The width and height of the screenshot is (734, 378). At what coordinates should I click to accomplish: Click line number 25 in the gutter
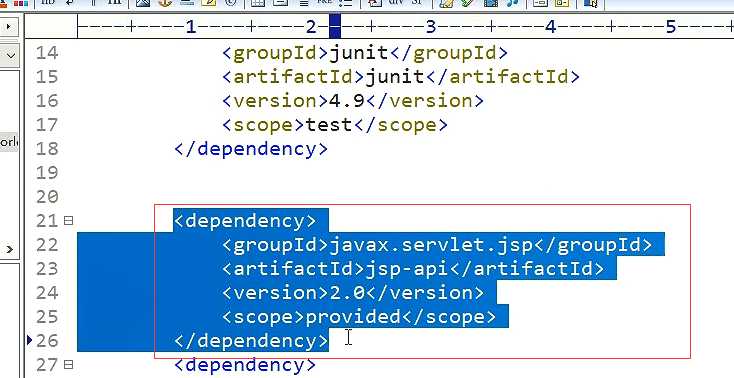coord(47,317)
